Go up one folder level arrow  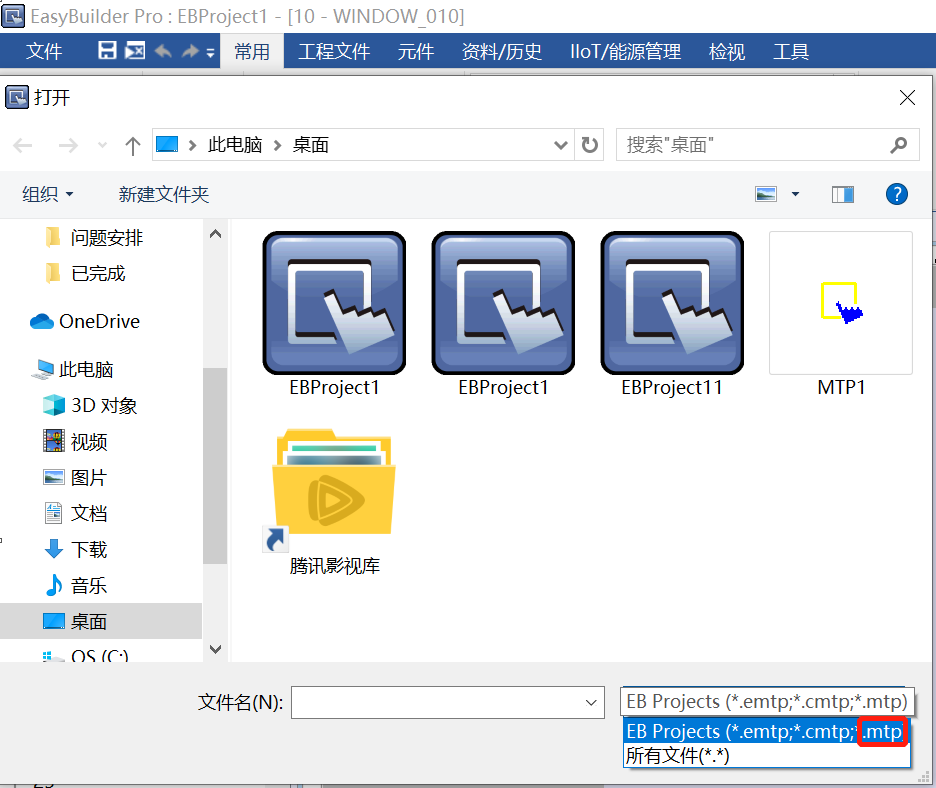[x=132, y=146]
